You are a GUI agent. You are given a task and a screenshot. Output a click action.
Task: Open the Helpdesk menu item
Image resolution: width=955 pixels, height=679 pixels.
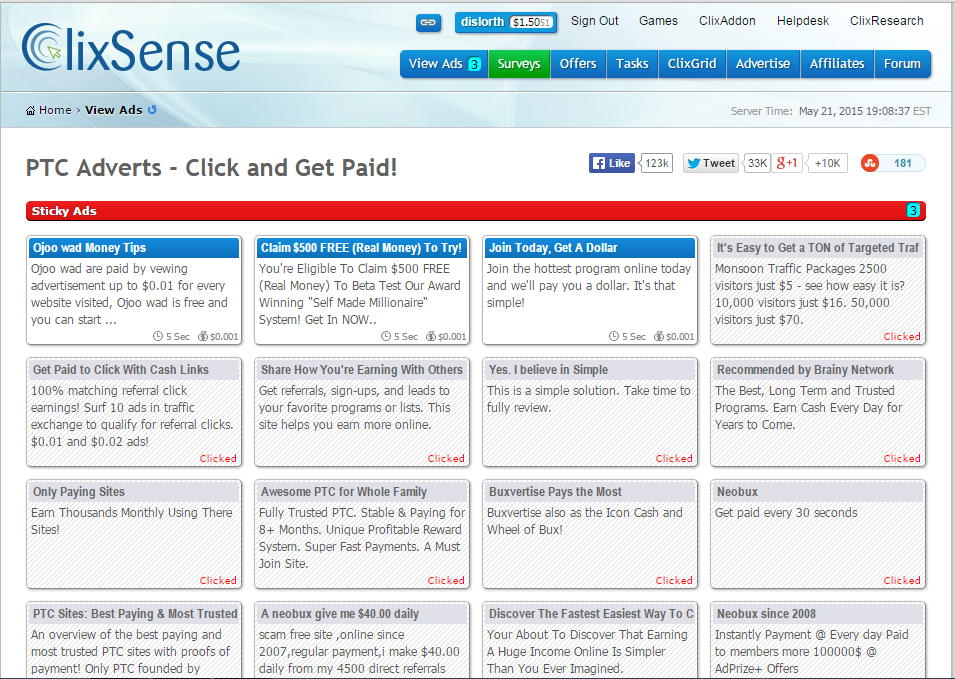pyautogui.click(x=802, y=20)
